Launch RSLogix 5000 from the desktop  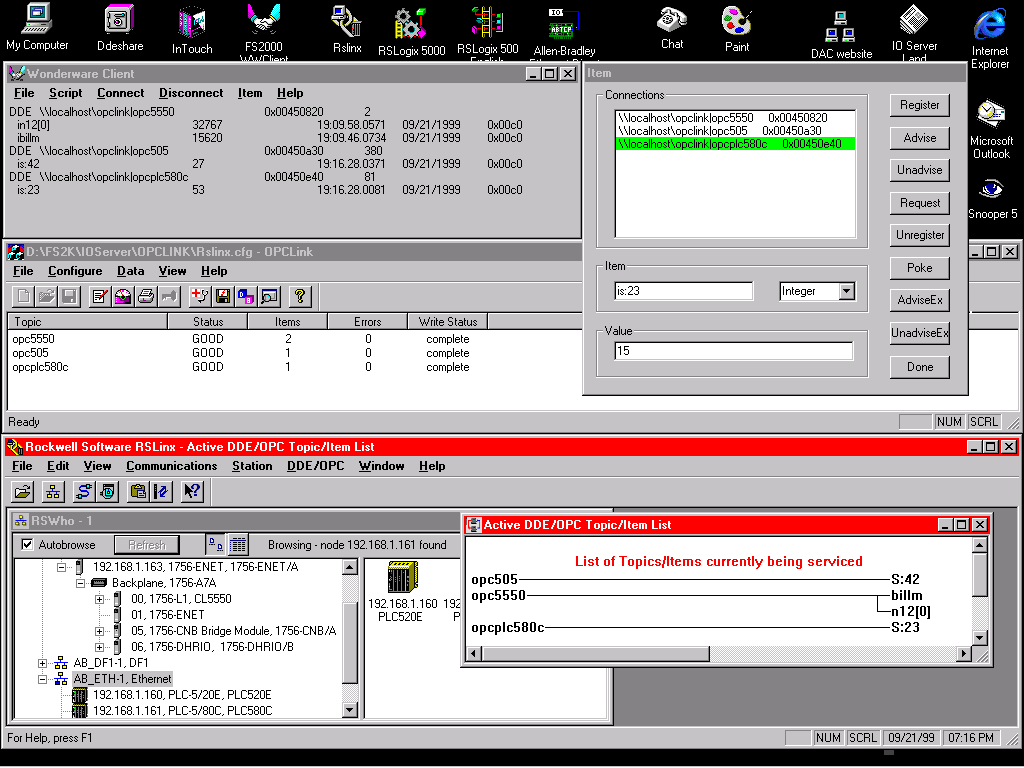coord(411,31)
